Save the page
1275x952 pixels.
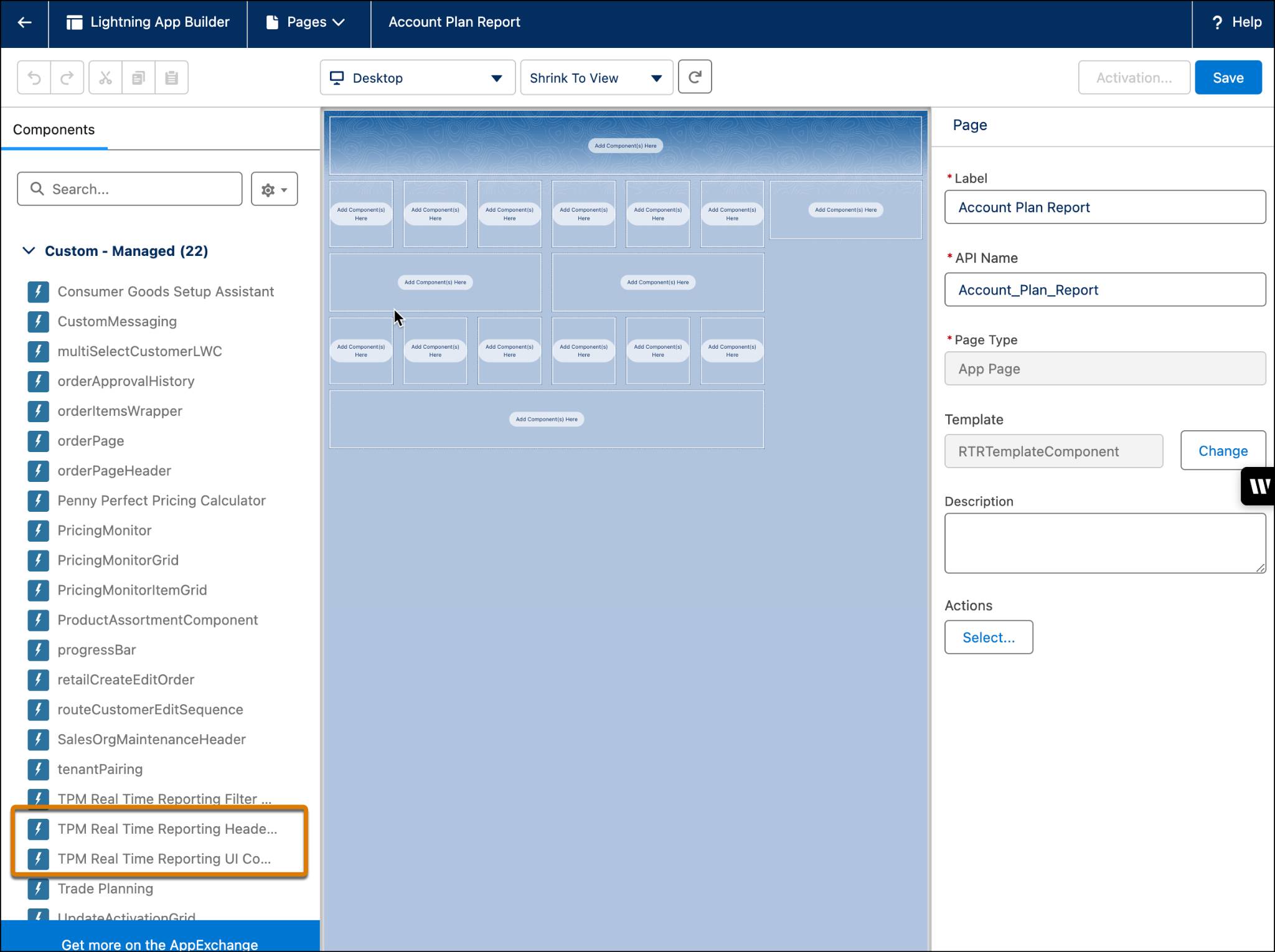(1228, 78)
